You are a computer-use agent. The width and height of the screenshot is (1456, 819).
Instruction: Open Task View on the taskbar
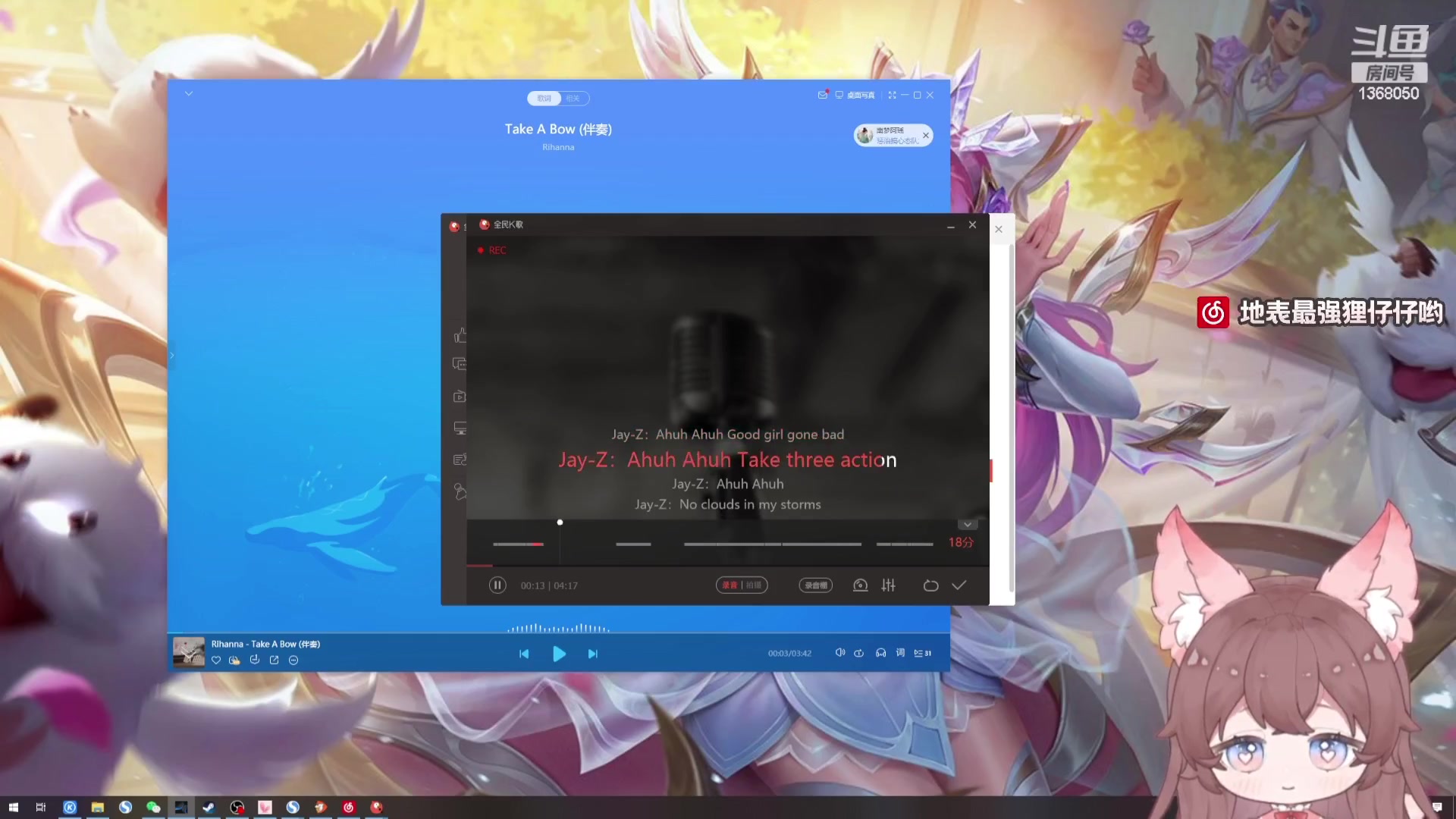[41, 807]
